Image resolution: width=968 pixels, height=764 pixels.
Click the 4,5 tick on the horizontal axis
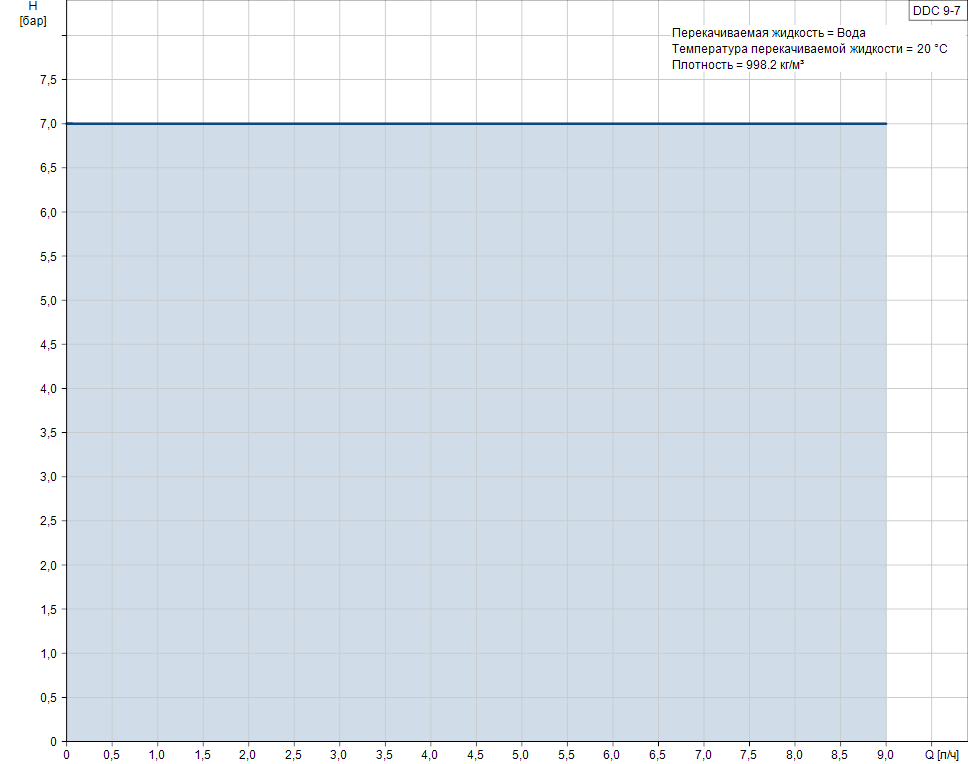476,755
